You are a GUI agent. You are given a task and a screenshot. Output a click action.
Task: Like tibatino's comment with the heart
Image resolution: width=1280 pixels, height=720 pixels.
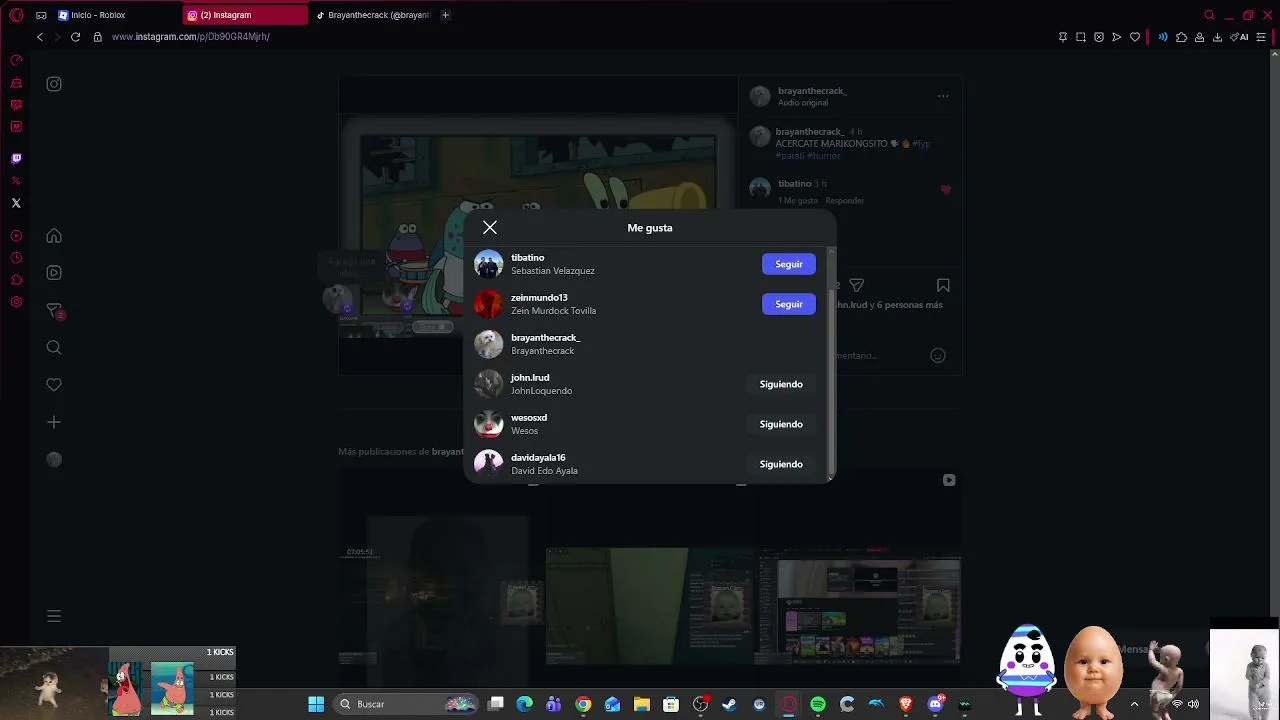pos(946,190)
